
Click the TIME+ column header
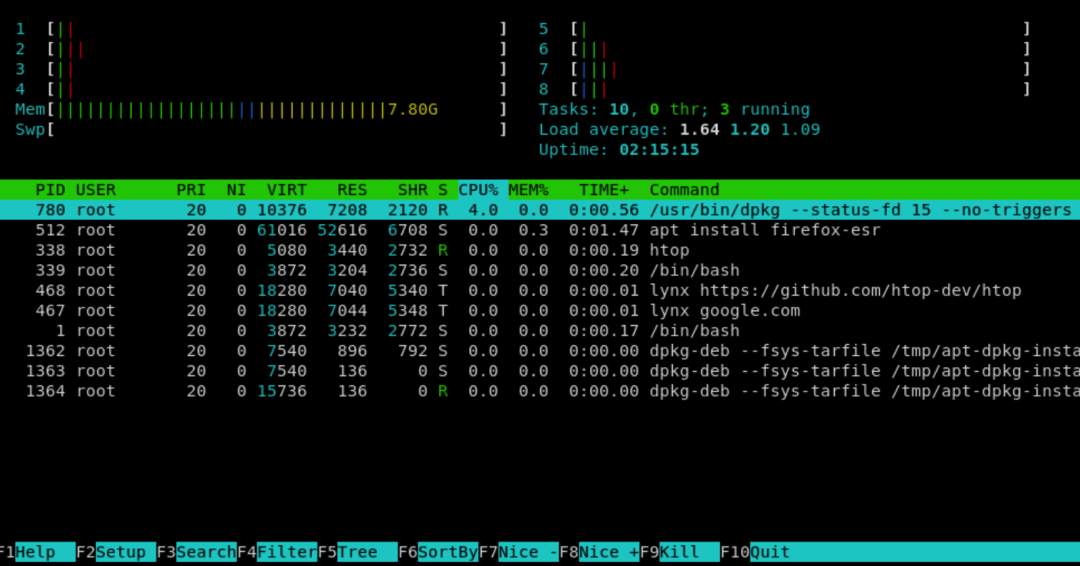click(x=603, y=190)
